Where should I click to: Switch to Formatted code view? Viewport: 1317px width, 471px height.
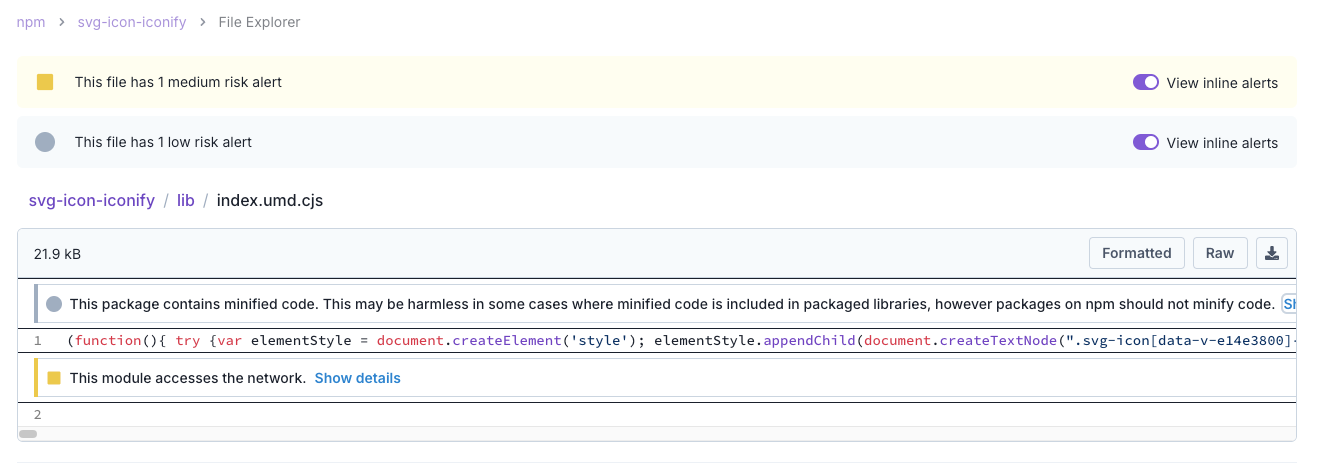click(1136, 253)
